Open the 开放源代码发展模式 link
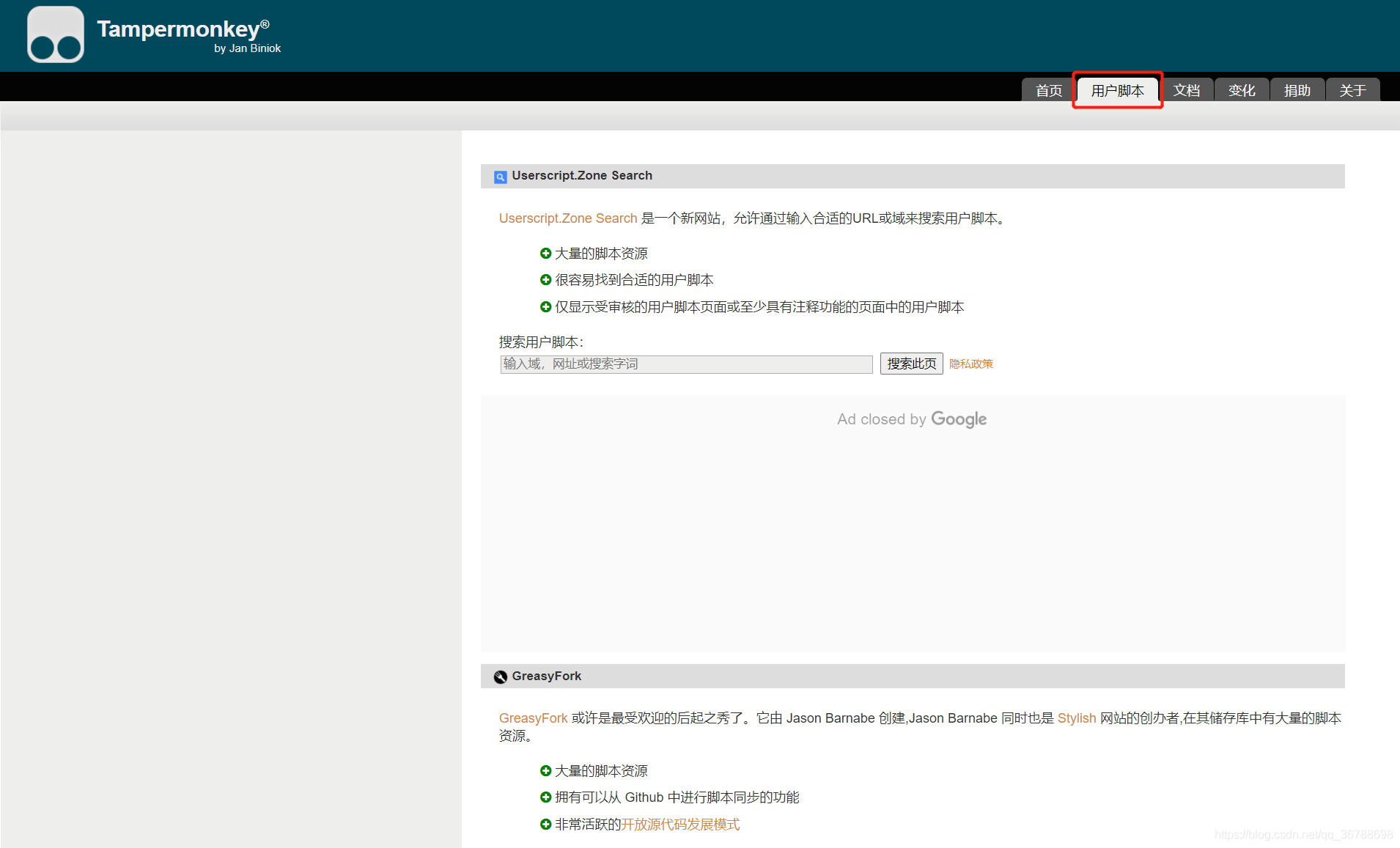This screenshot has height=848, width=1400. coord(680,825)
